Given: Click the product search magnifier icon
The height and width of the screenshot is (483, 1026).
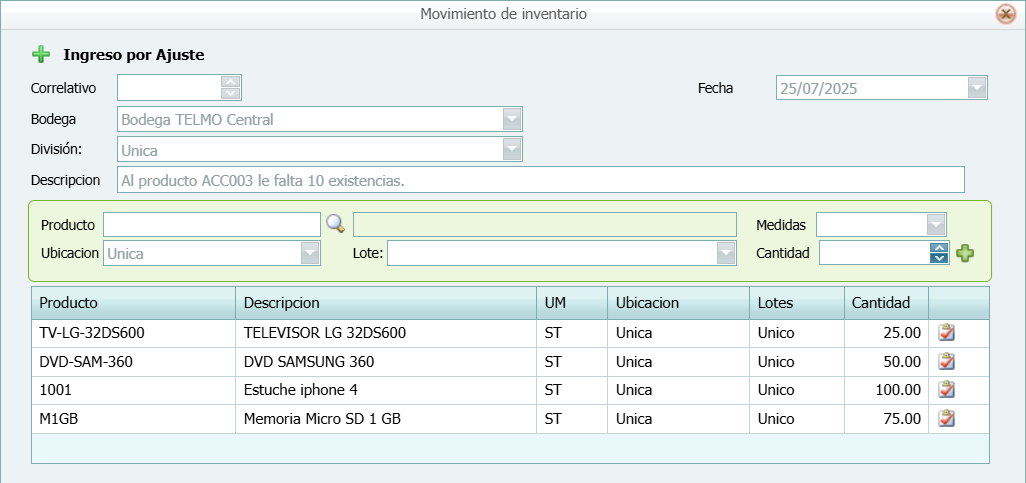Looking at the screenshot, I should click(x=335, y=224).
